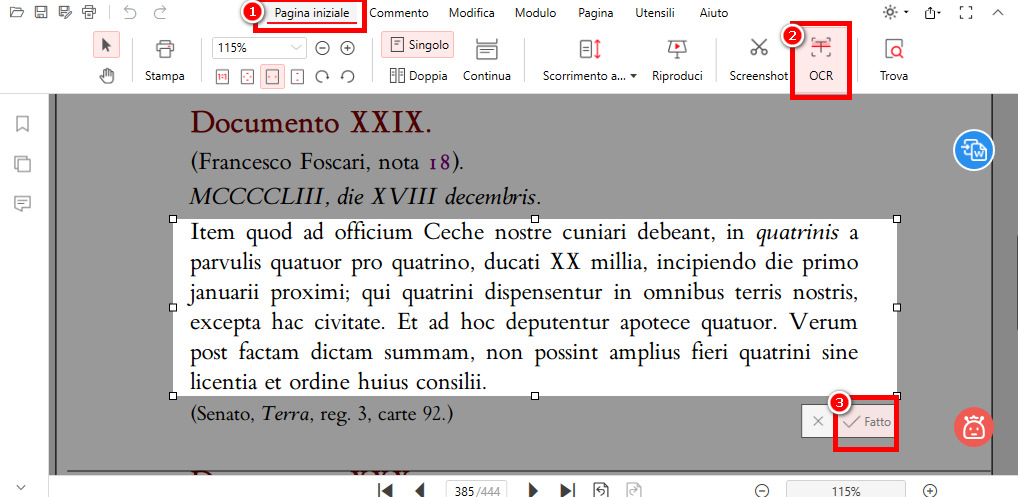
Task: Zoom in with the bottom bar plus button
Action: [x=930, y=491]
